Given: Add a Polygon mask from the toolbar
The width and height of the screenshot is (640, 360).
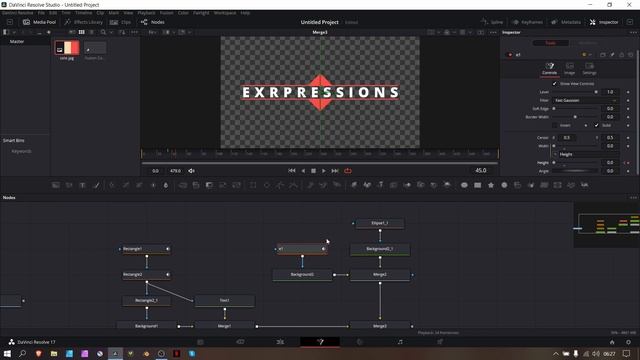Looking at the screenshot, I should (280, 185).
